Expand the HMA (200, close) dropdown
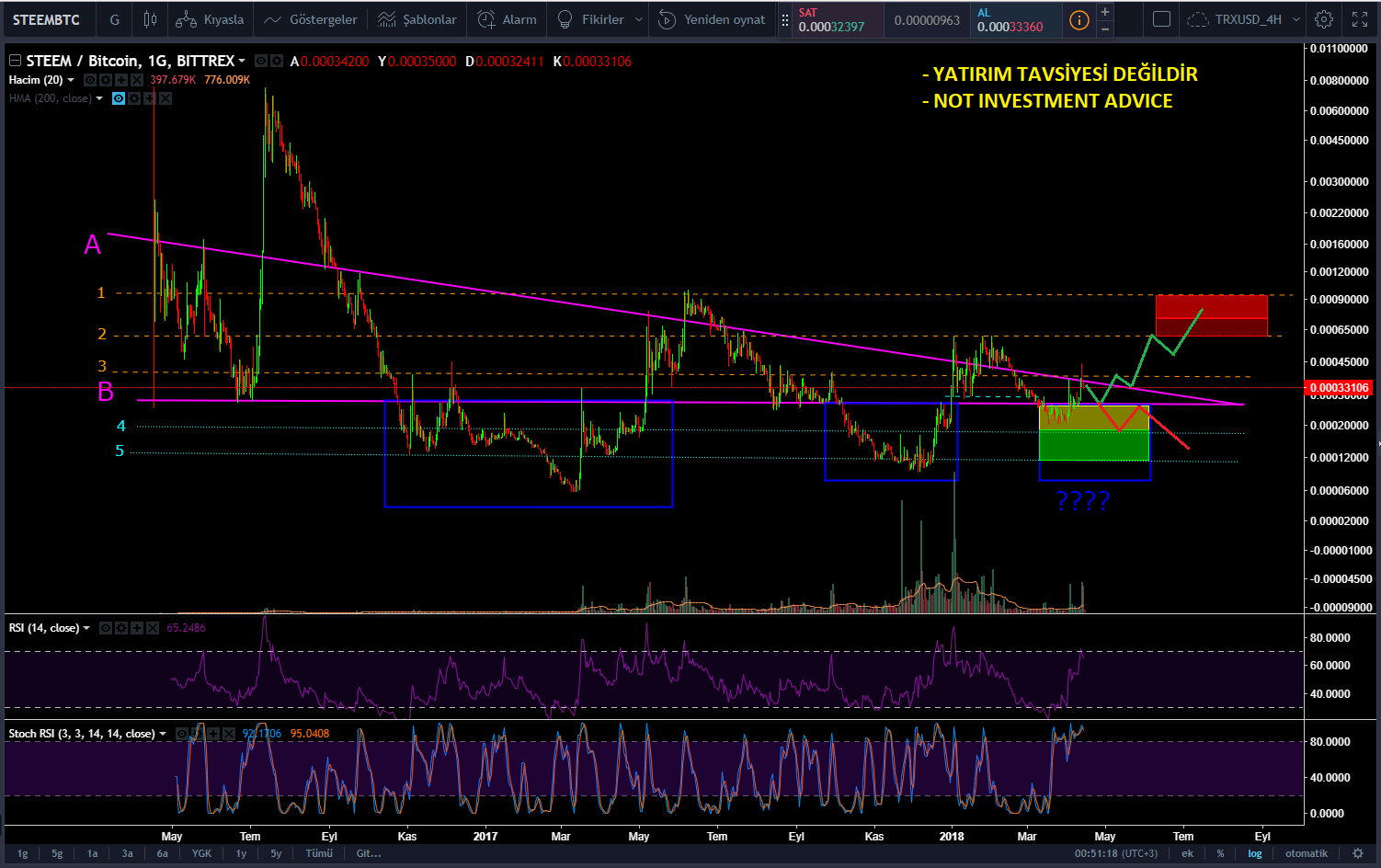The height and width of the screenshot is (868, 1381). pos(99,98)
